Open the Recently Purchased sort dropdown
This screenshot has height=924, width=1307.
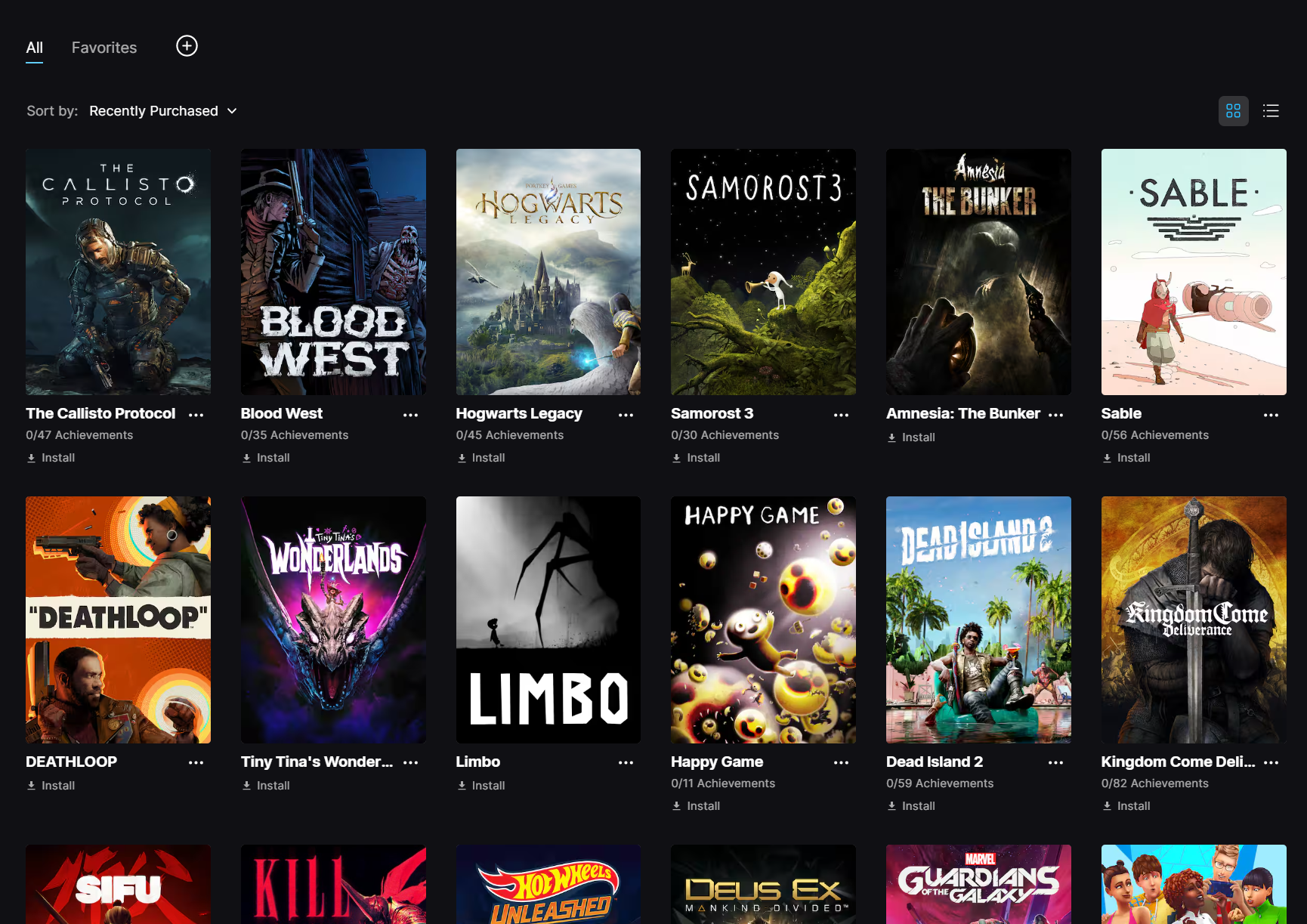[163, 111]
